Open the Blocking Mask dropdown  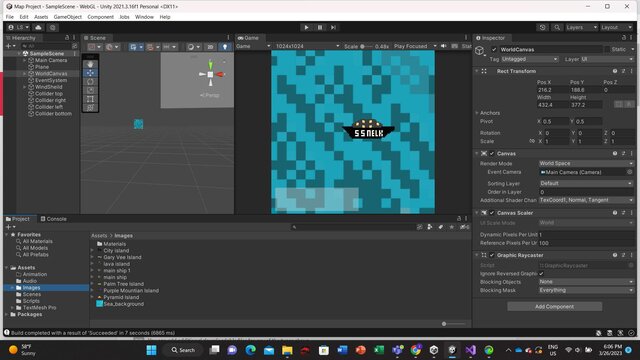pyautogui.click(x=586, y=290)
